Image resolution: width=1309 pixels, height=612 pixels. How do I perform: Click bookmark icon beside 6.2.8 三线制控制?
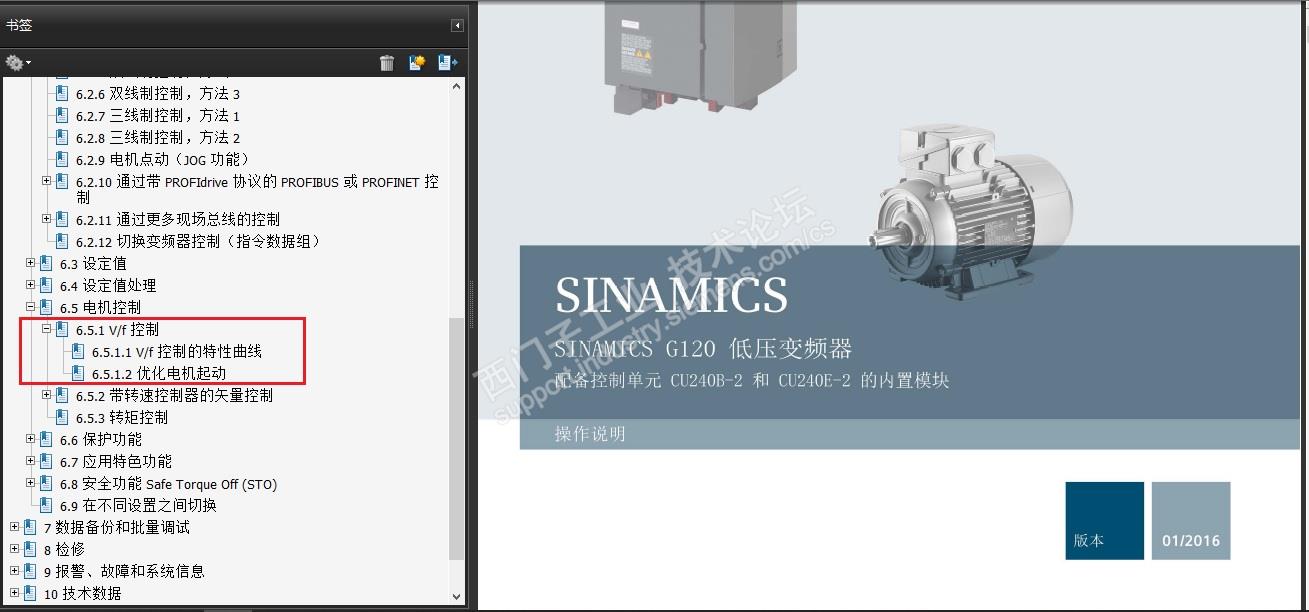click(62, 137)
